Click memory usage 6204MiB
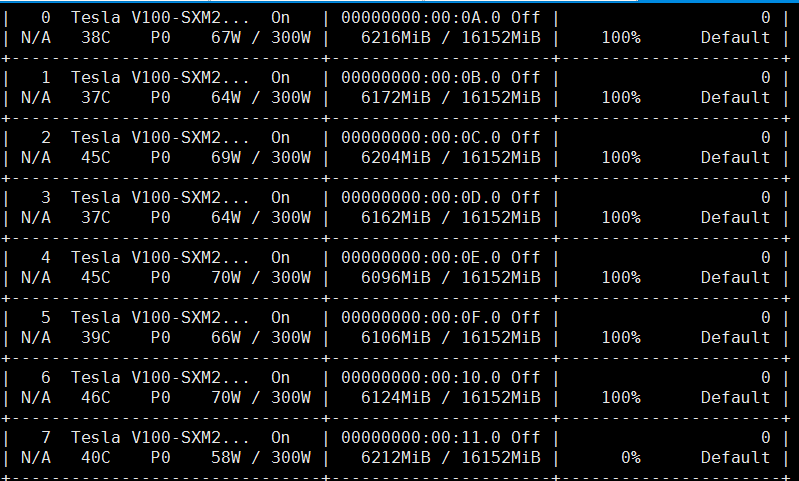This screenshot has width=799, height=481. click(395, 158)
